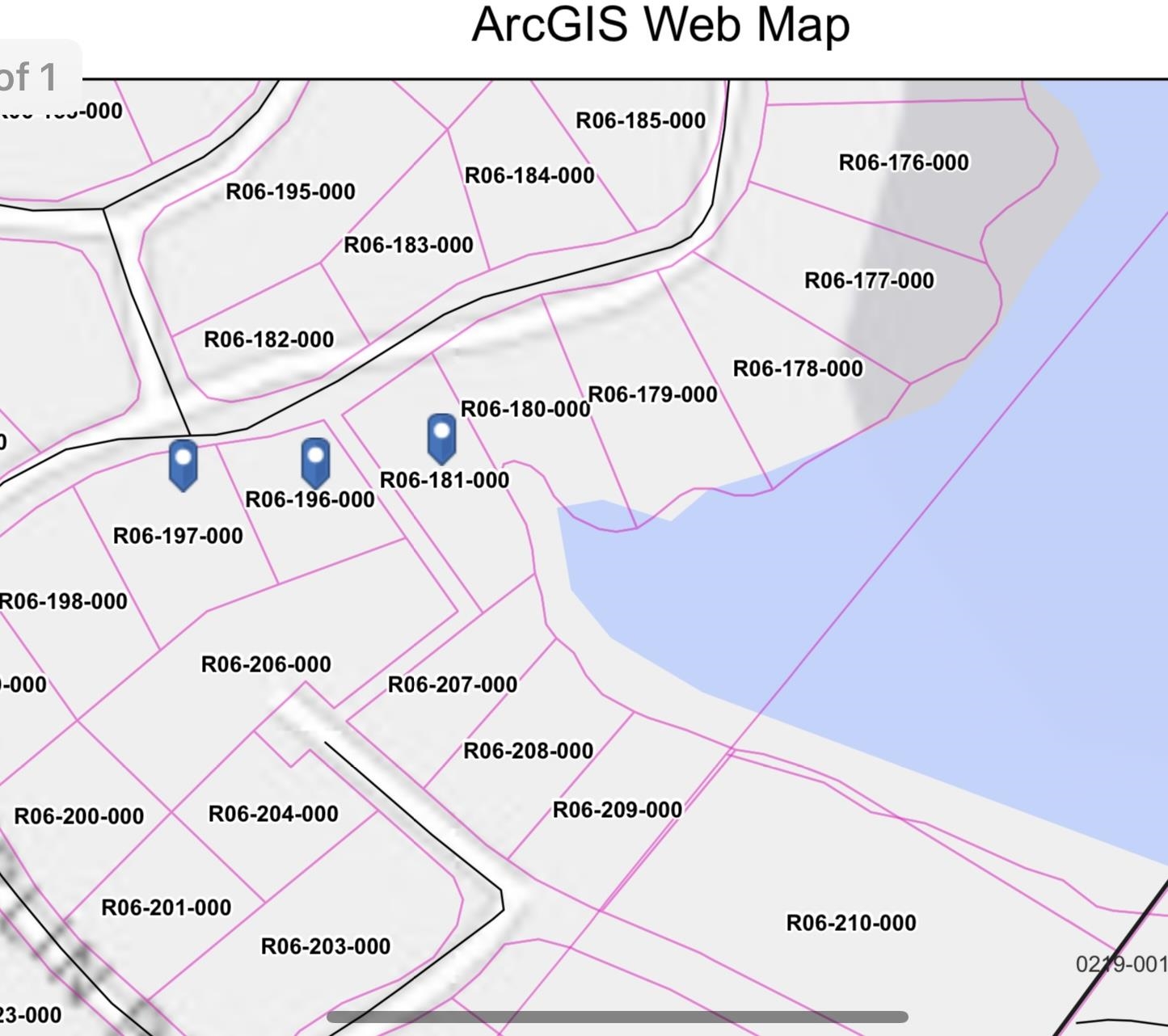The image size is (1168, 1036).
Task: Select parcel label R06-182-000
Action: (x=268, y=339)
